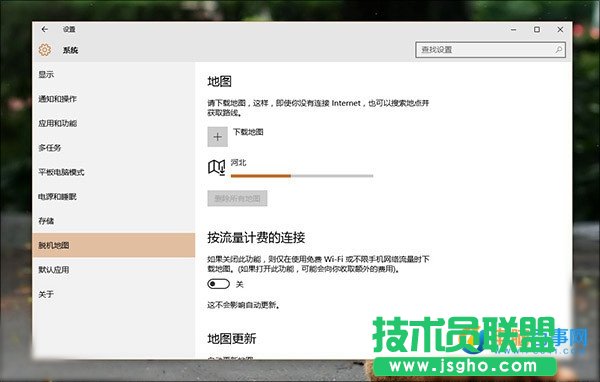Click the 系统 title text
Image resolution: width=600 pixels, height=382 pixels.
(70, 50)
